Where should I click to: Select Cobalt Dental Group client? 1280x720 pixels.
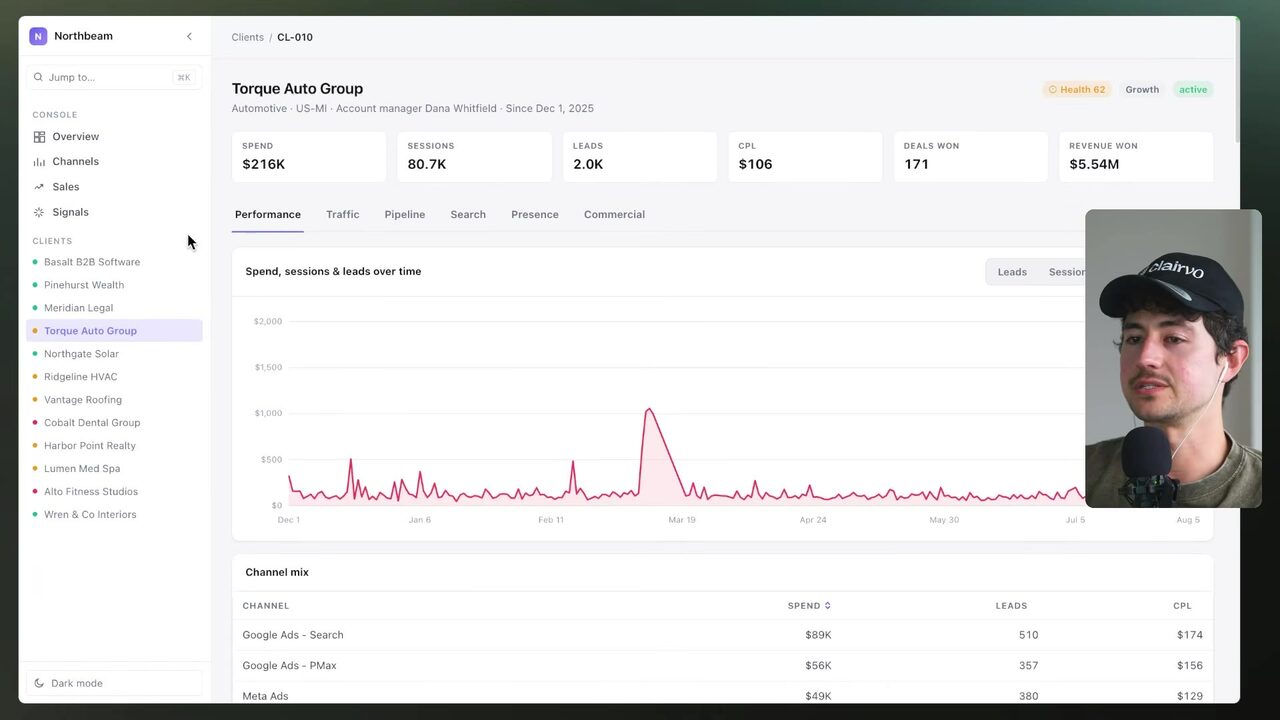pyautogui.click(x=114, y=423)
